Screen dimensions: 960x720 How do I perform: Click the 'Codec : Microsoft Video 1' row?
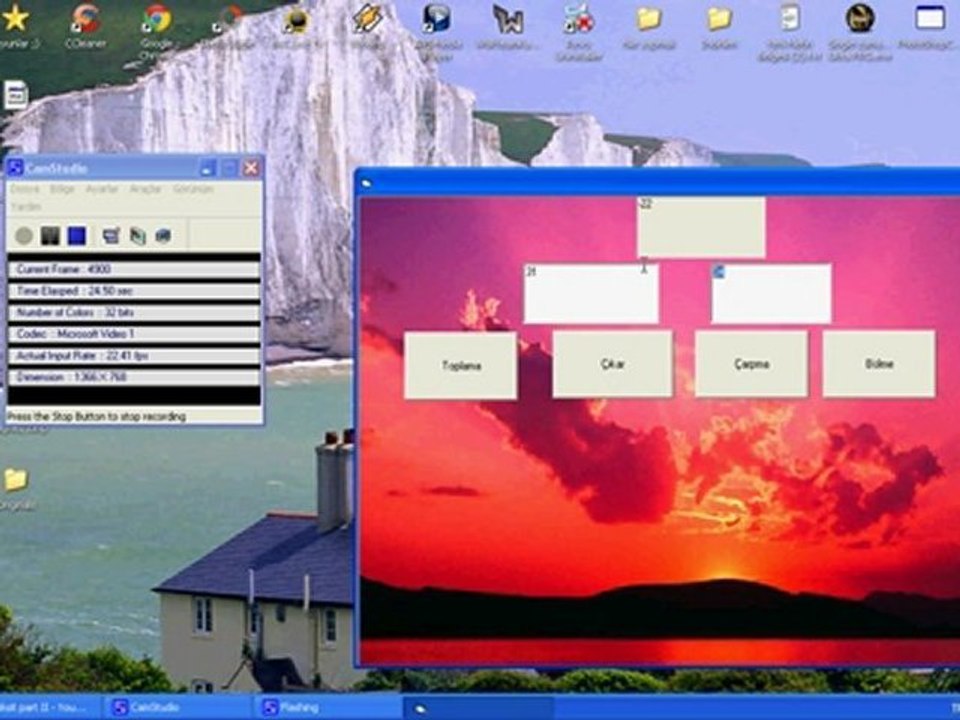click(133, 334)
